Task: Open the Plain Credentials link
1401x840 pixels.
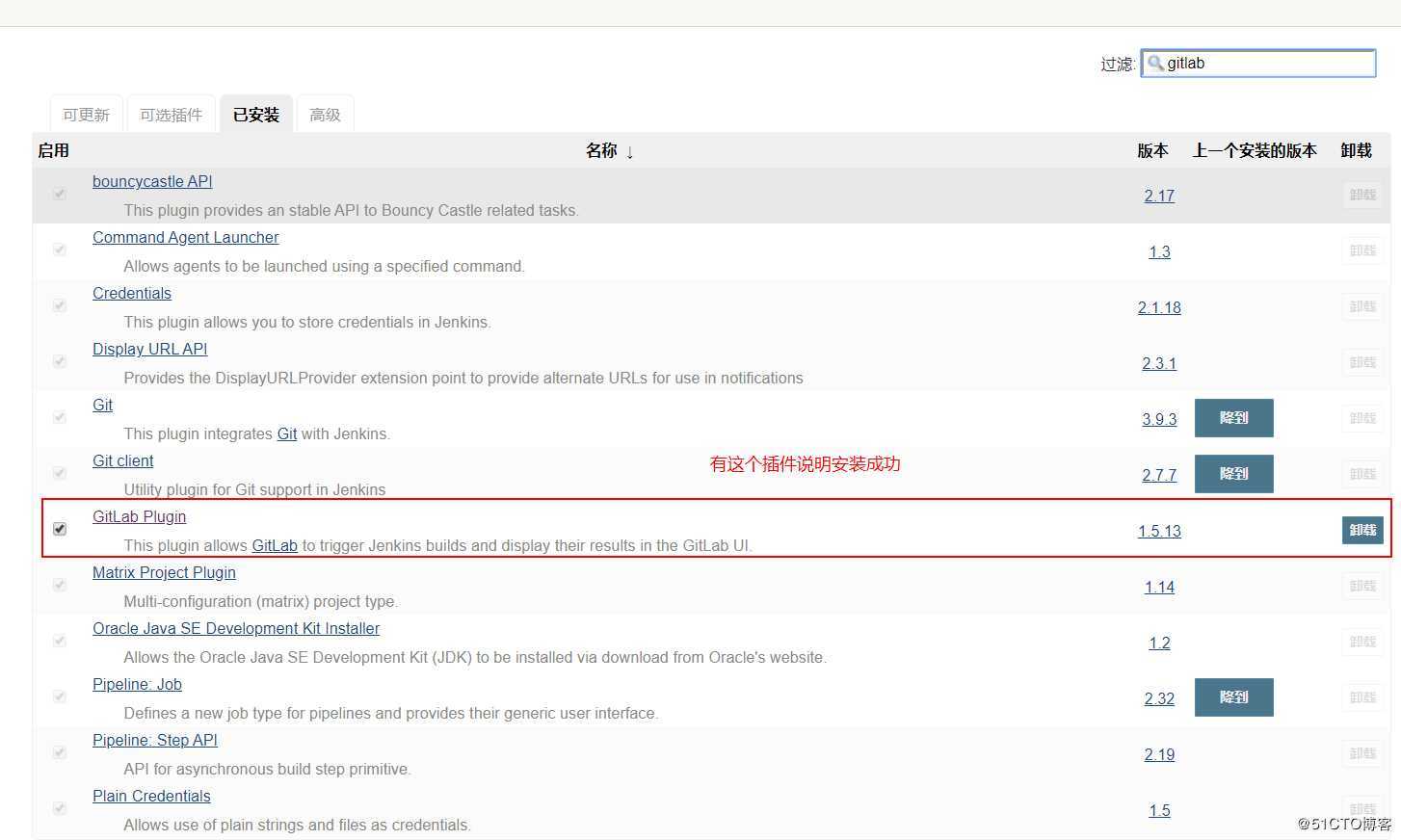Action: 151,796
